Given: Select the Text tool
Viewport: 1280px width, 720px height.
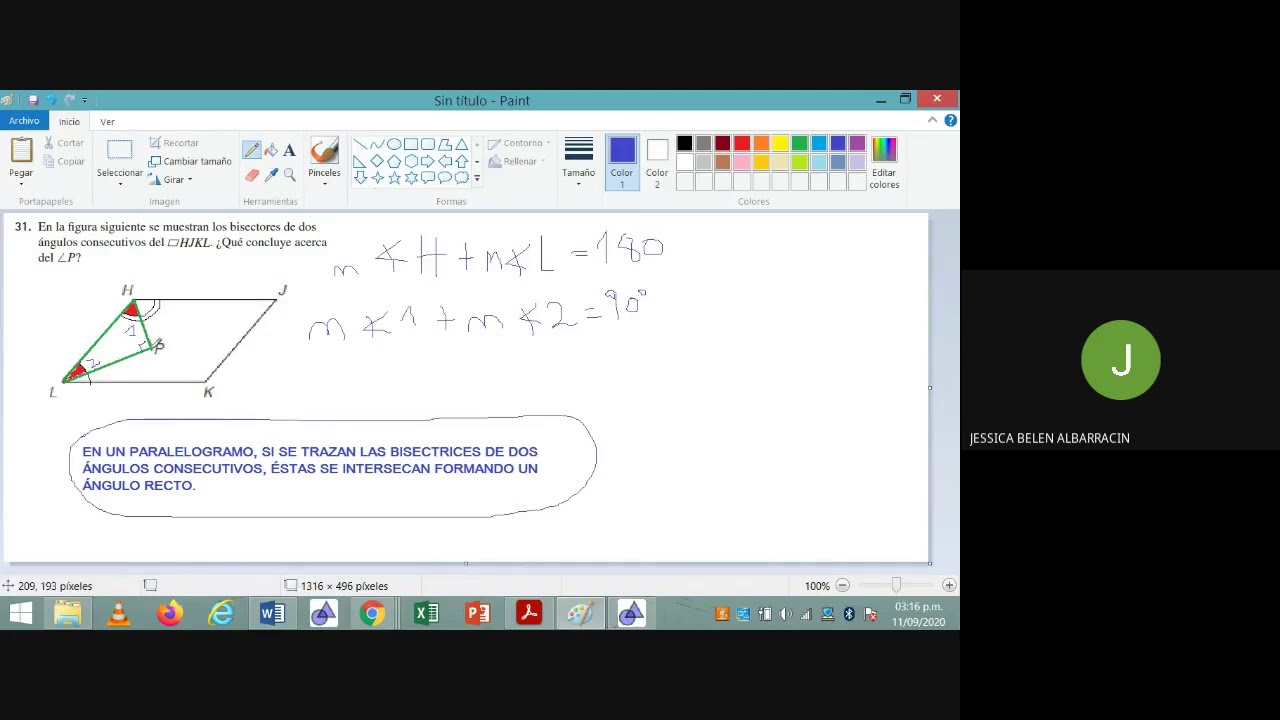Looking at the screenshot, I should click(289, 150).
